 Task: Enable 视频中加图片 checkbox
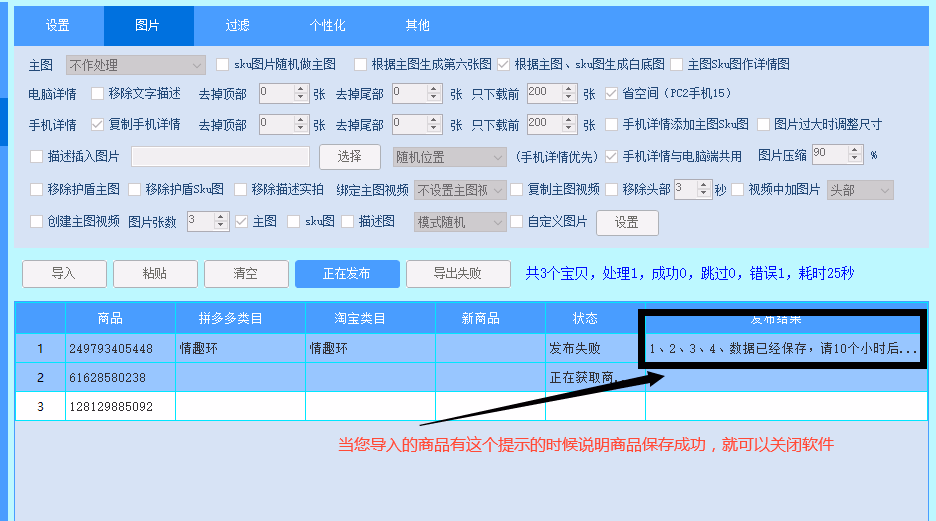[737, 189]
